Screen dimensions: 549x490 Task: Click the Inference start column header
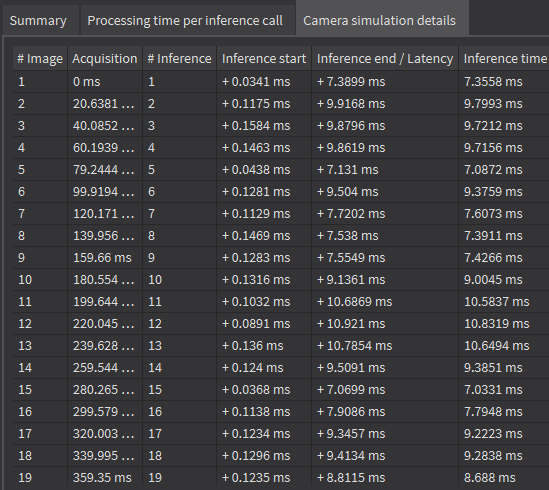[x=264, y=58]
